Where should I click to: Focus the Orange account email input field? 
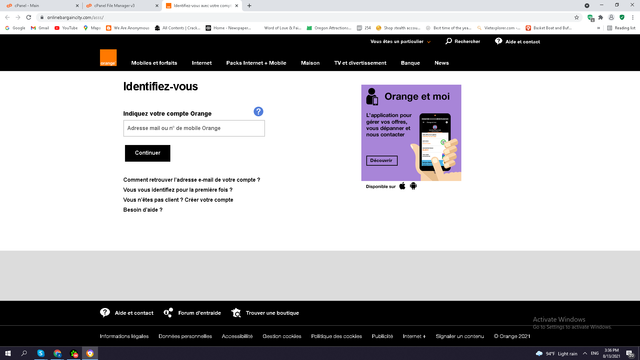[194, 128]
